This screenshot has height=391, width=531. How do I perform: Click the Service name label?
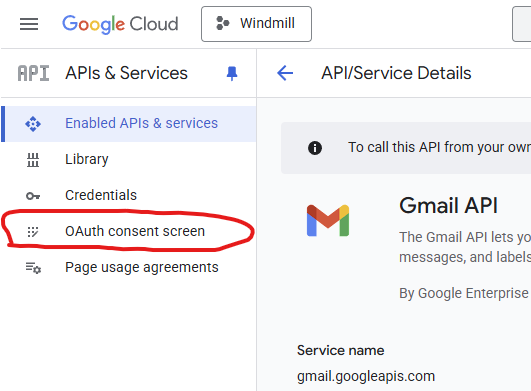(x=340, y=350)
